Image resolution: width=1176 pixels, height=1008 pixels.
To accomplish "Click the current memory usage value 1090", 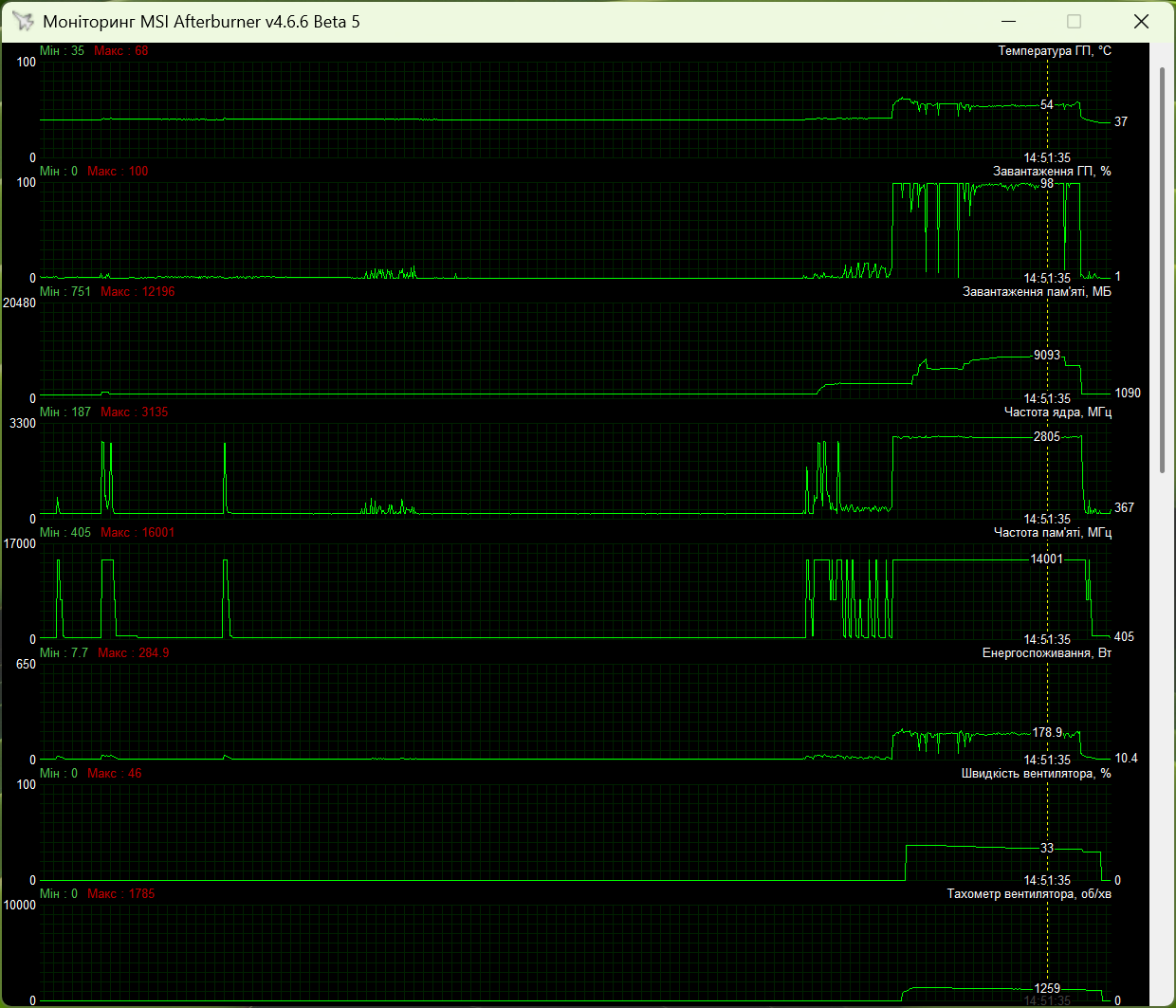I will pyautogui.click(x=1128, y=394).
